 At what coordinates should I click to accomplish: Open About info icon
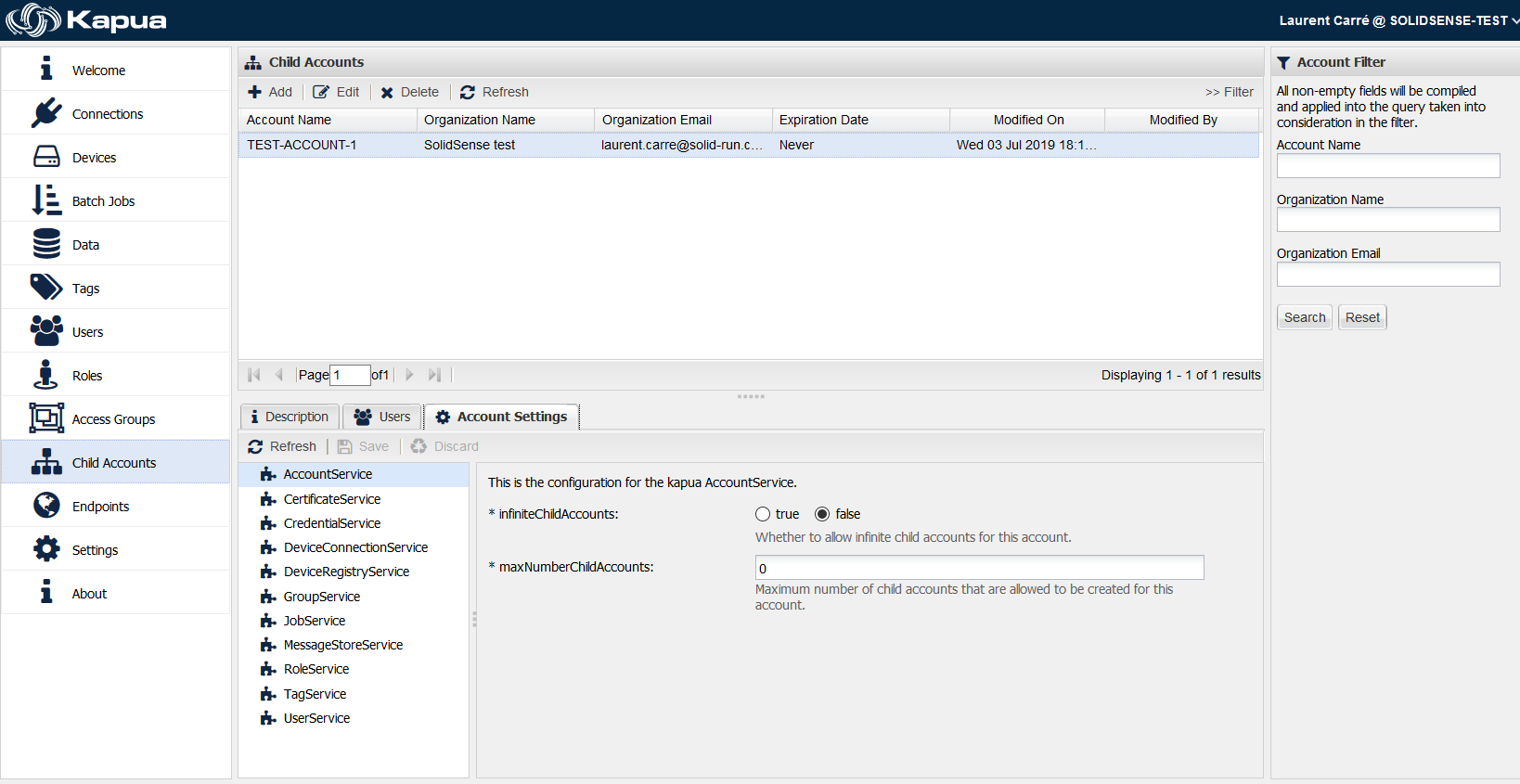[x=46, y=592]
